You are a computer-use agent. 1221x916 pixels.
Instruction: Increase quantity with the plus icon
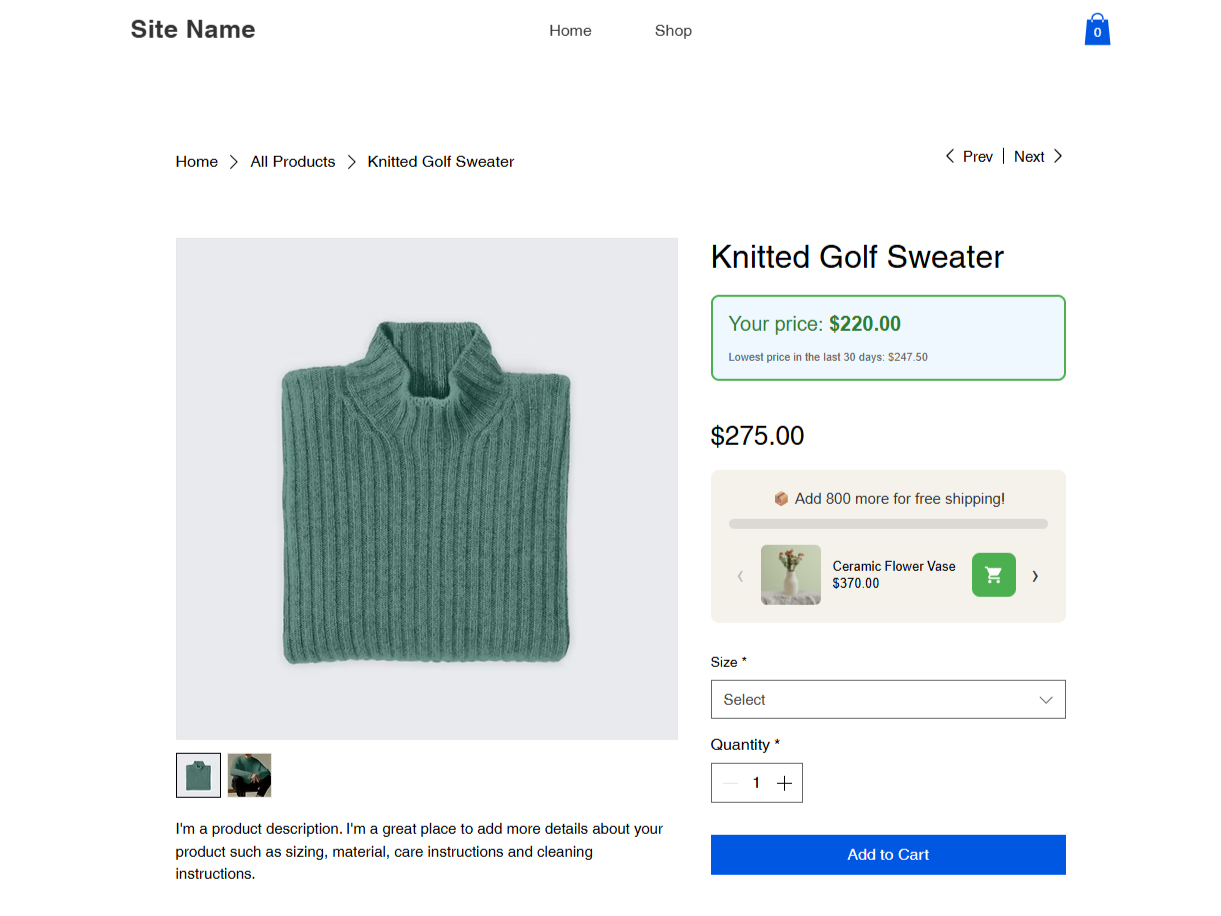coord(784,783)
